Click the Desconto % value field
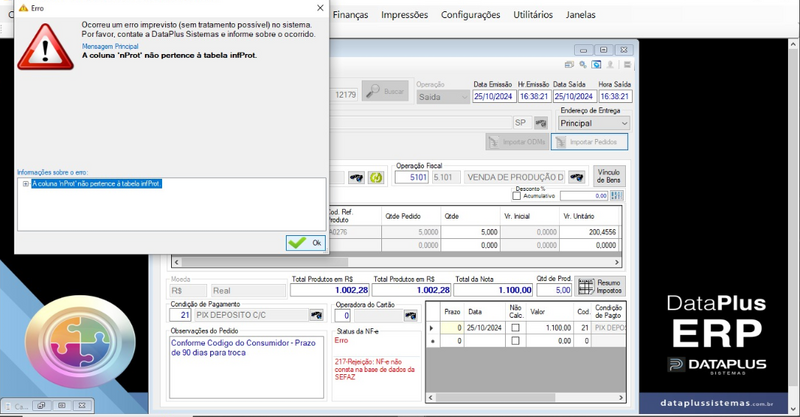Screen dimensions: 800x417 coord(584,196)
